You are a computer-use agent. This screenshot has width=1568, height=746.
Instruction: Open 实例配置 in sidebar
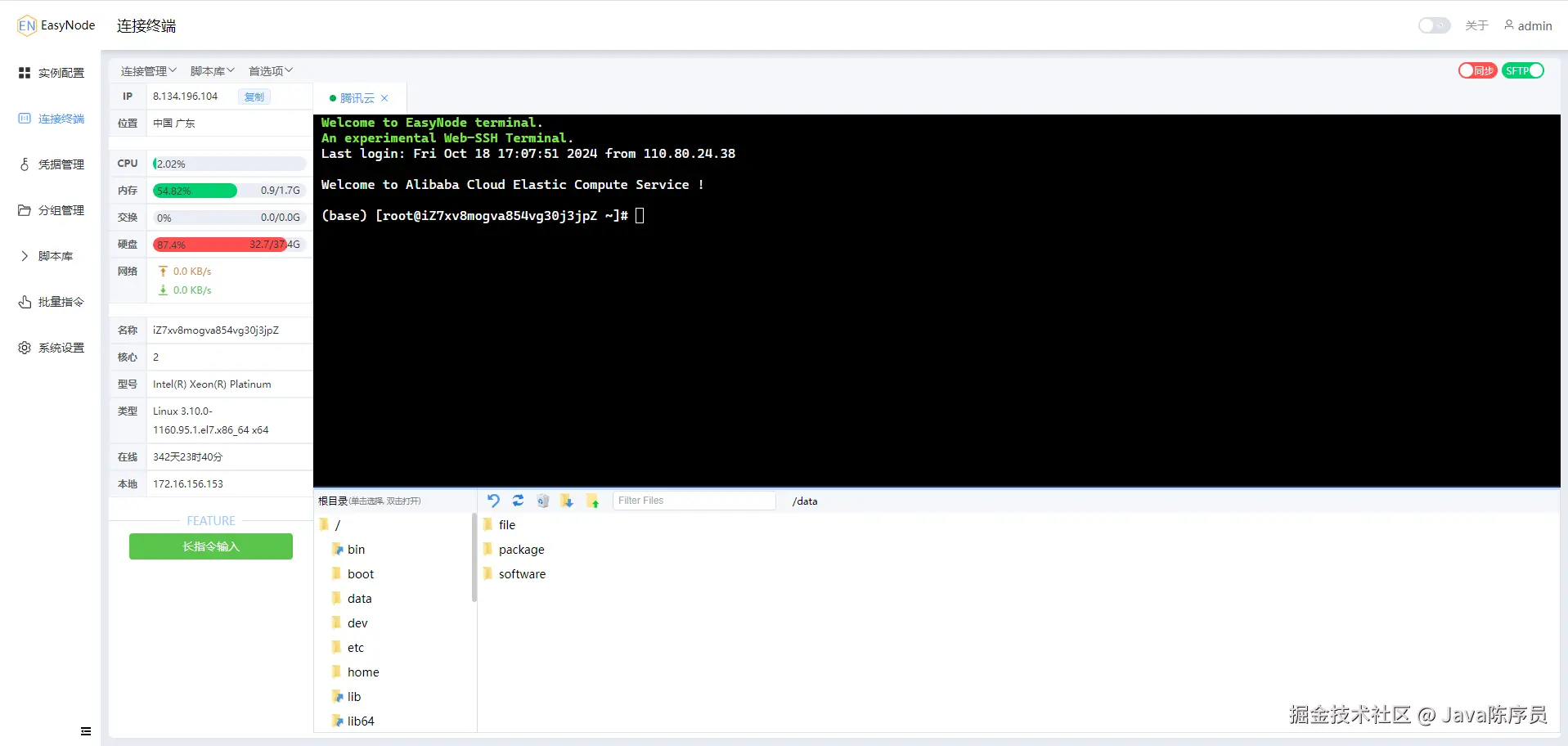(52, 73)
